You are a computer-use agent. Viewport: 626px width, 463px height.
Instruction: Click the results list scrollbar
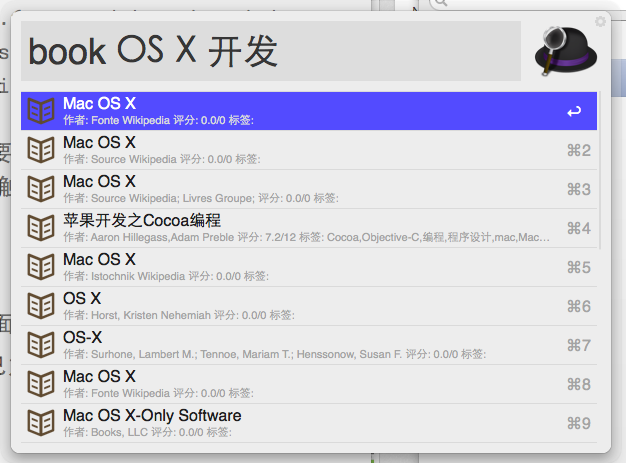599,170
